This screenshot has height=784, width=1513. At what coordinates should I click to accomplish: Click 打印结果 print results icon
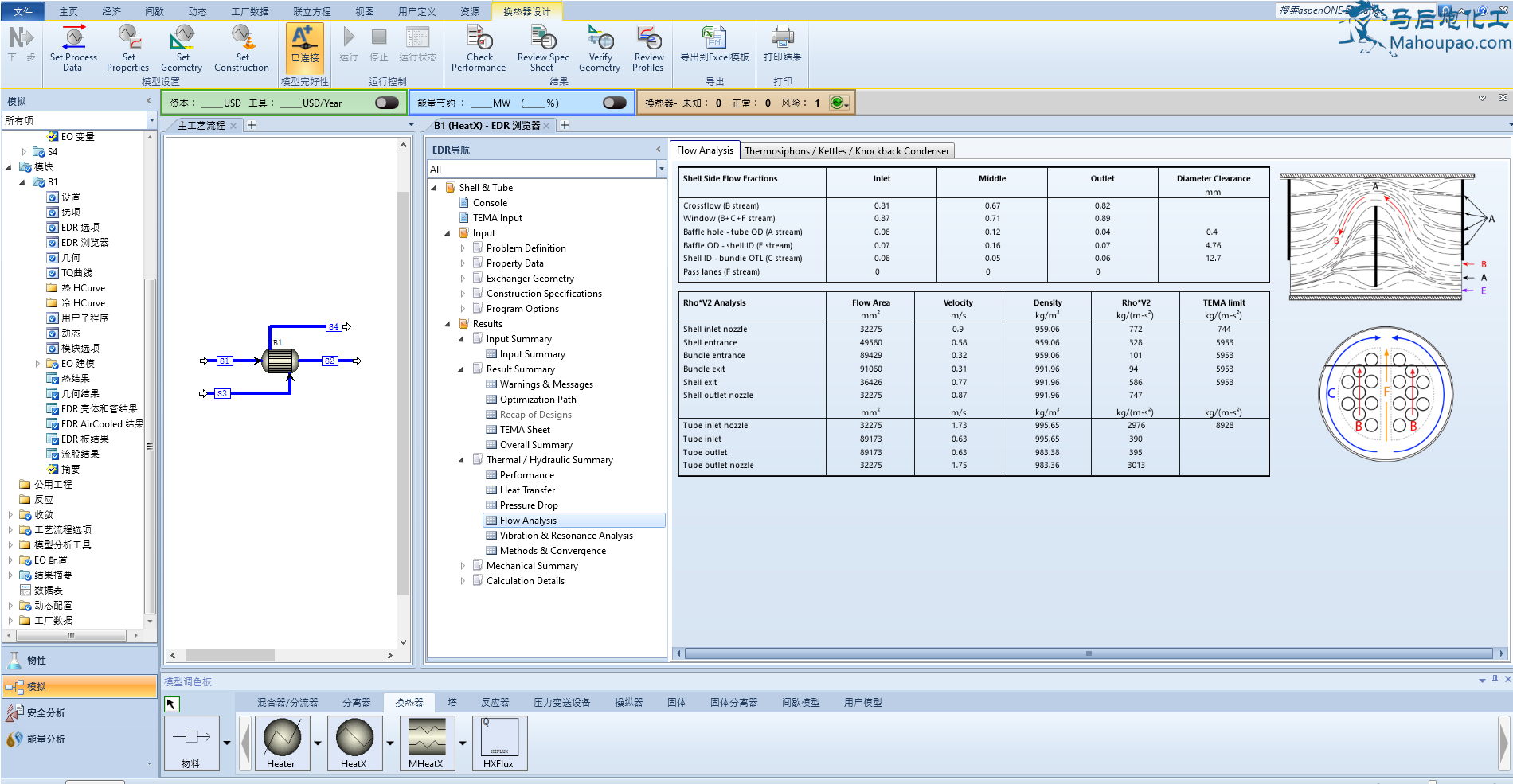click(x=783, y=45)
